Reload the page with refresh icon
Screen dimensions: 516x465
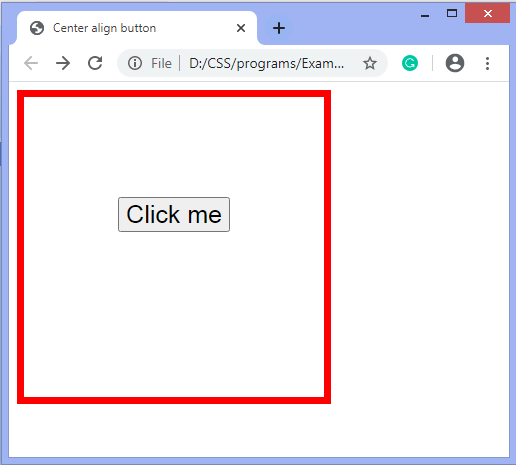[x=95, y=63]
